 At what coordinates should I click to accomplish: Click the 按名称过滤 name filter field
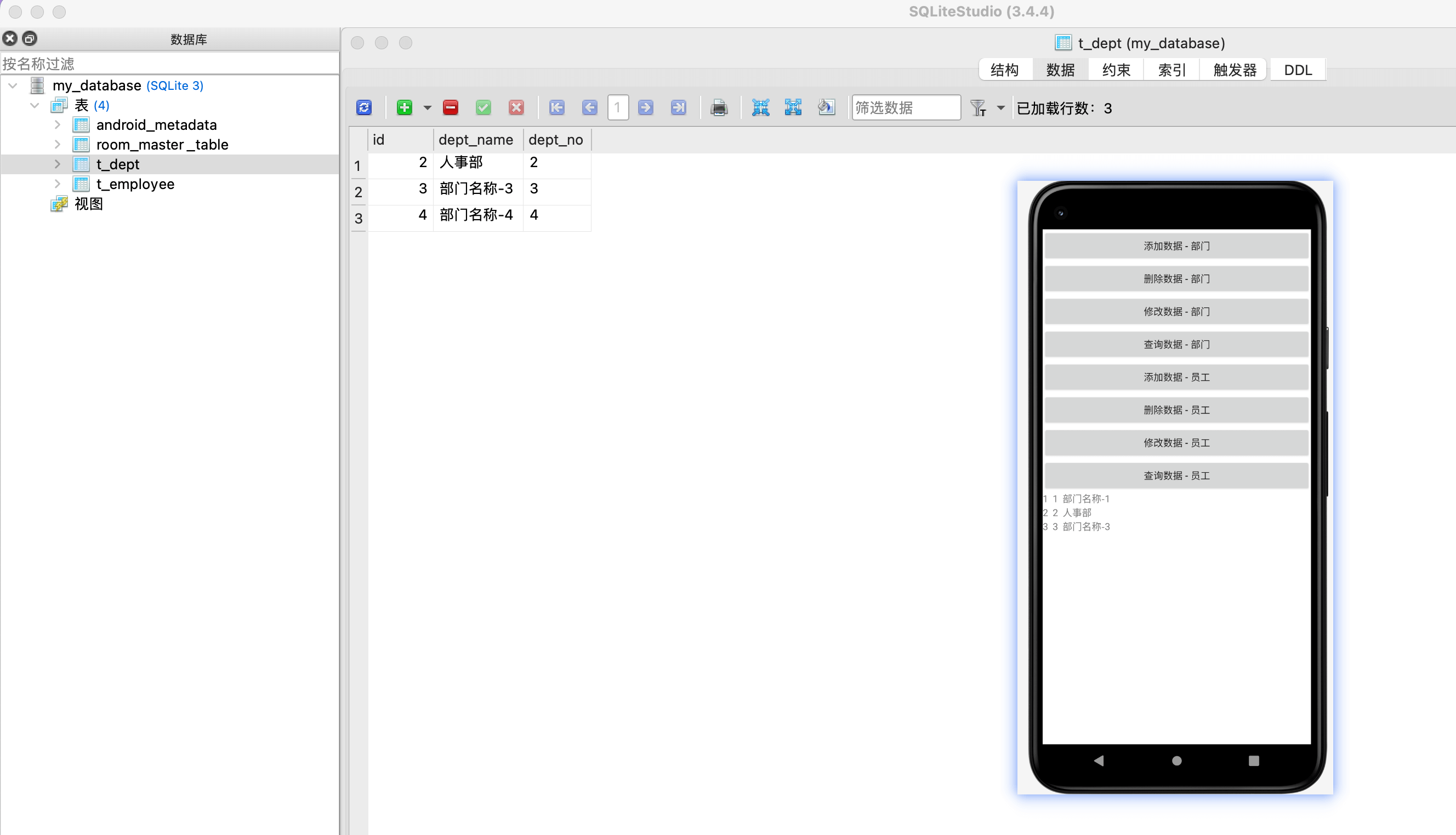pos(169,64)
